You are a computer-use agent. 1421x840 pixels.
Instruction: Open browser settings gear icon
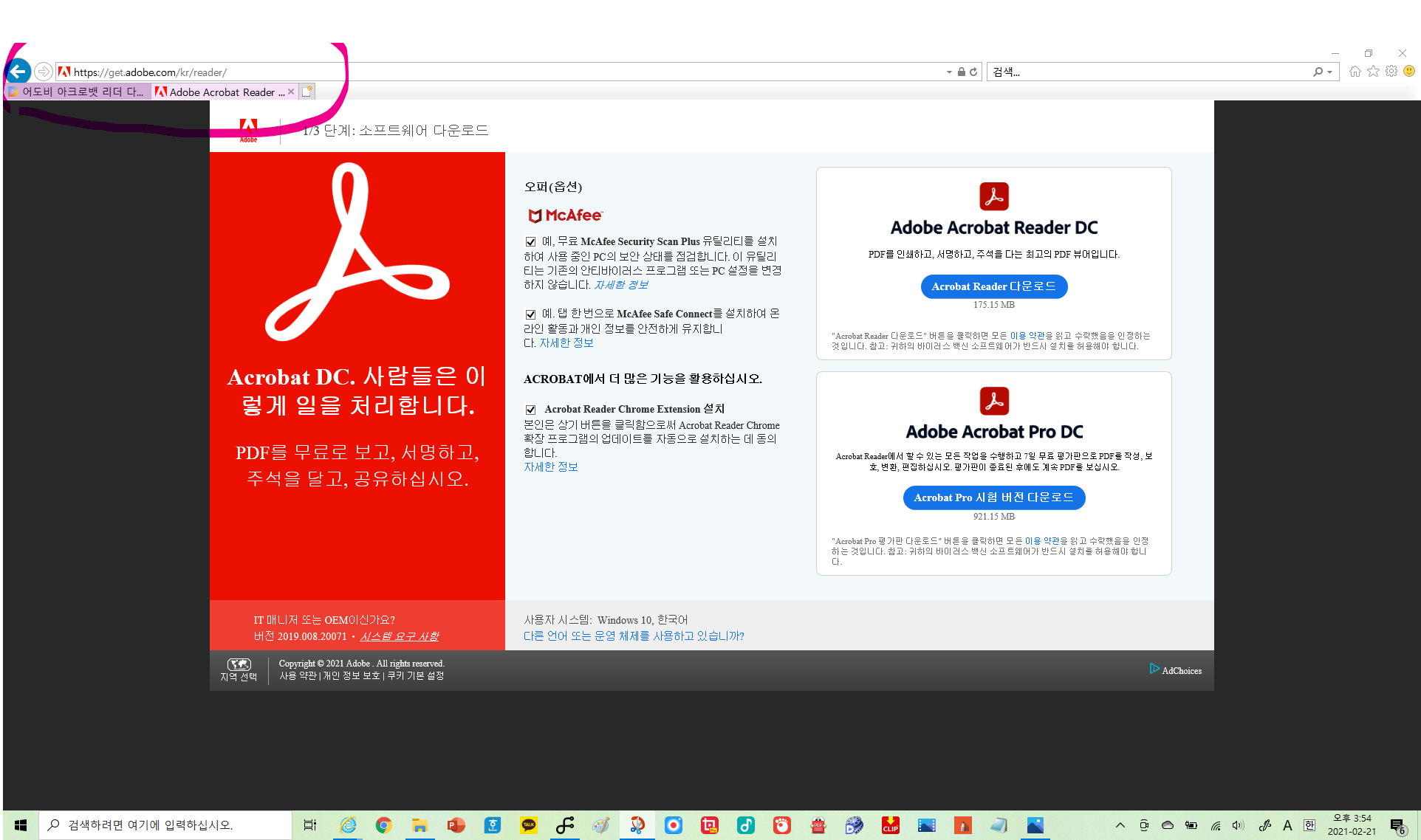[1391, 72]
